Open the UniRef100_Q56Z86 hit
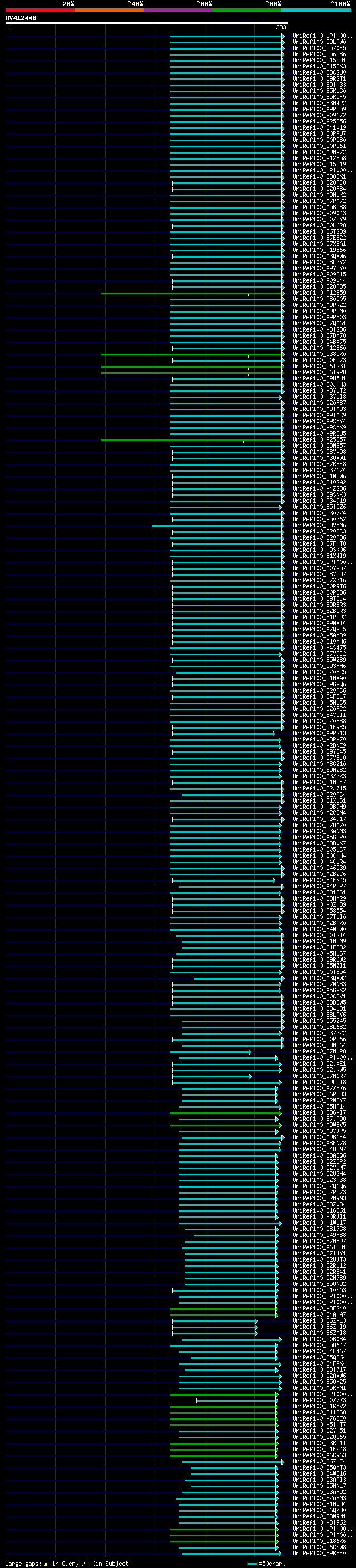 click(319, 54)
